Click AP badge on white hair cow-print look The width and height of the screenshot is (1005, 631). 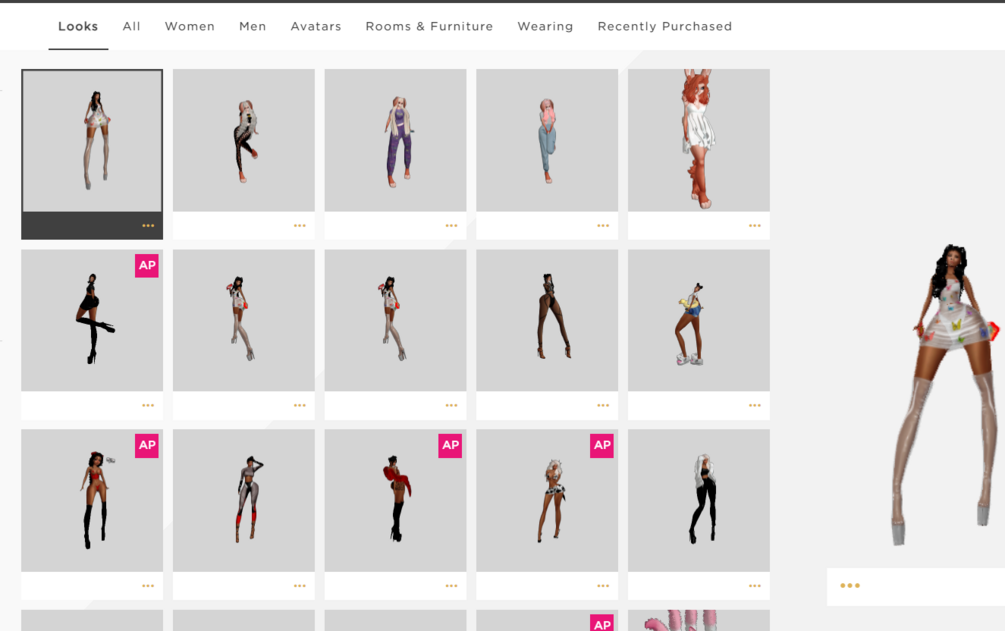click(602, 446)
